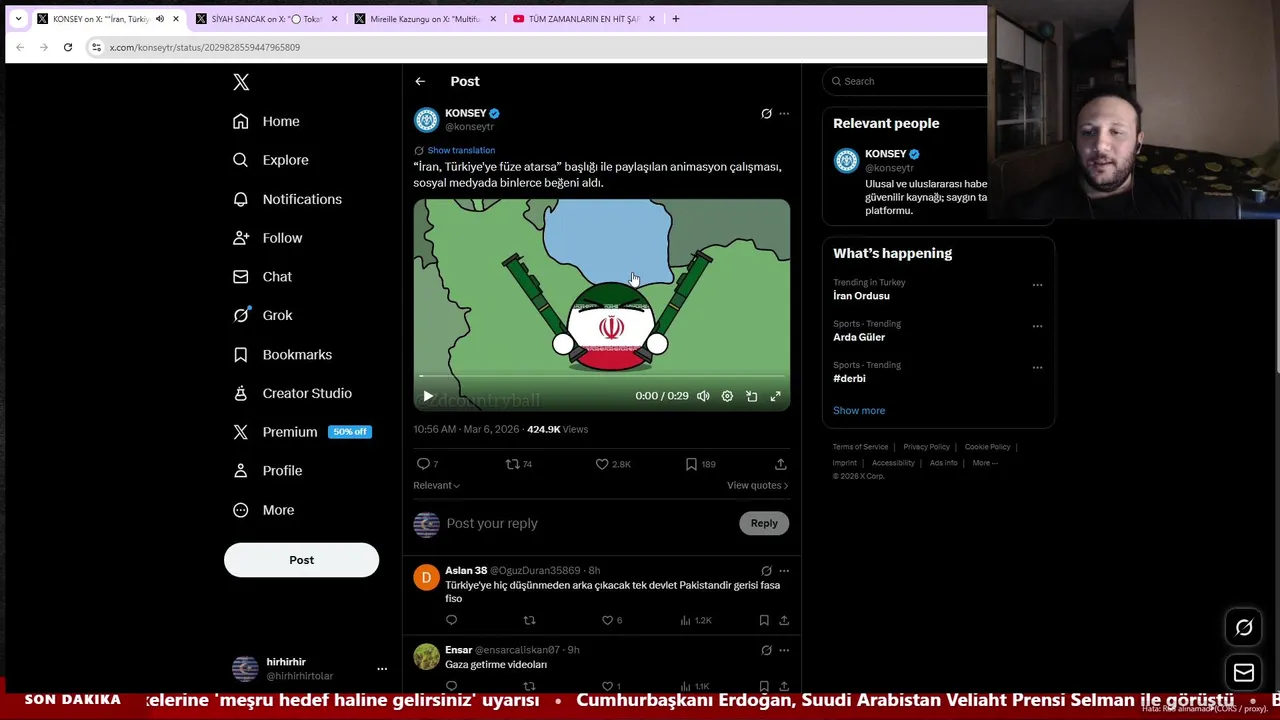Share Aslan 38's reply
This screenshot has width=1280, height=720.
pos(784,620)
